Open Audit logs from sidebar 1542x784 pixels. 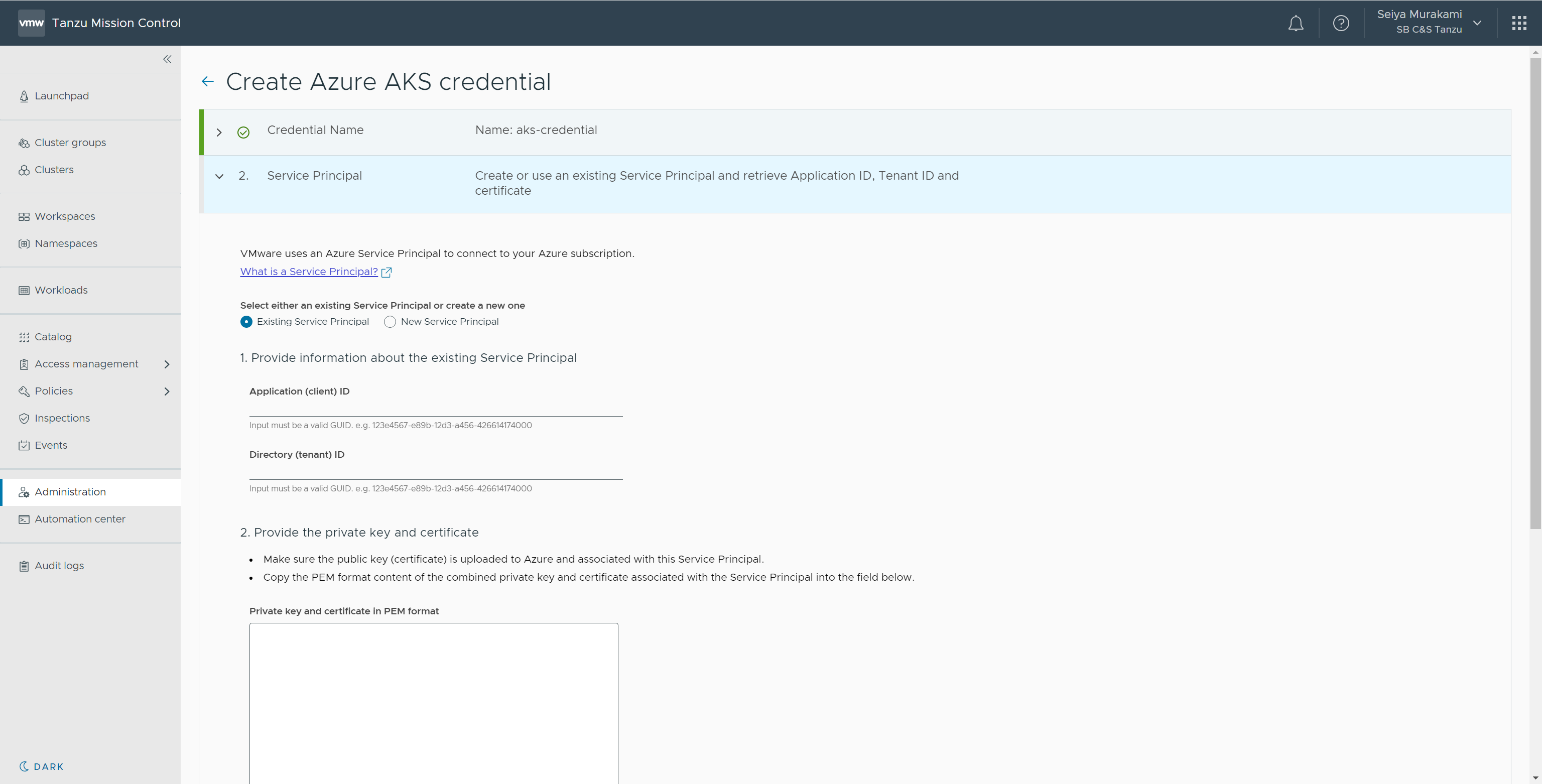point(59,566)
